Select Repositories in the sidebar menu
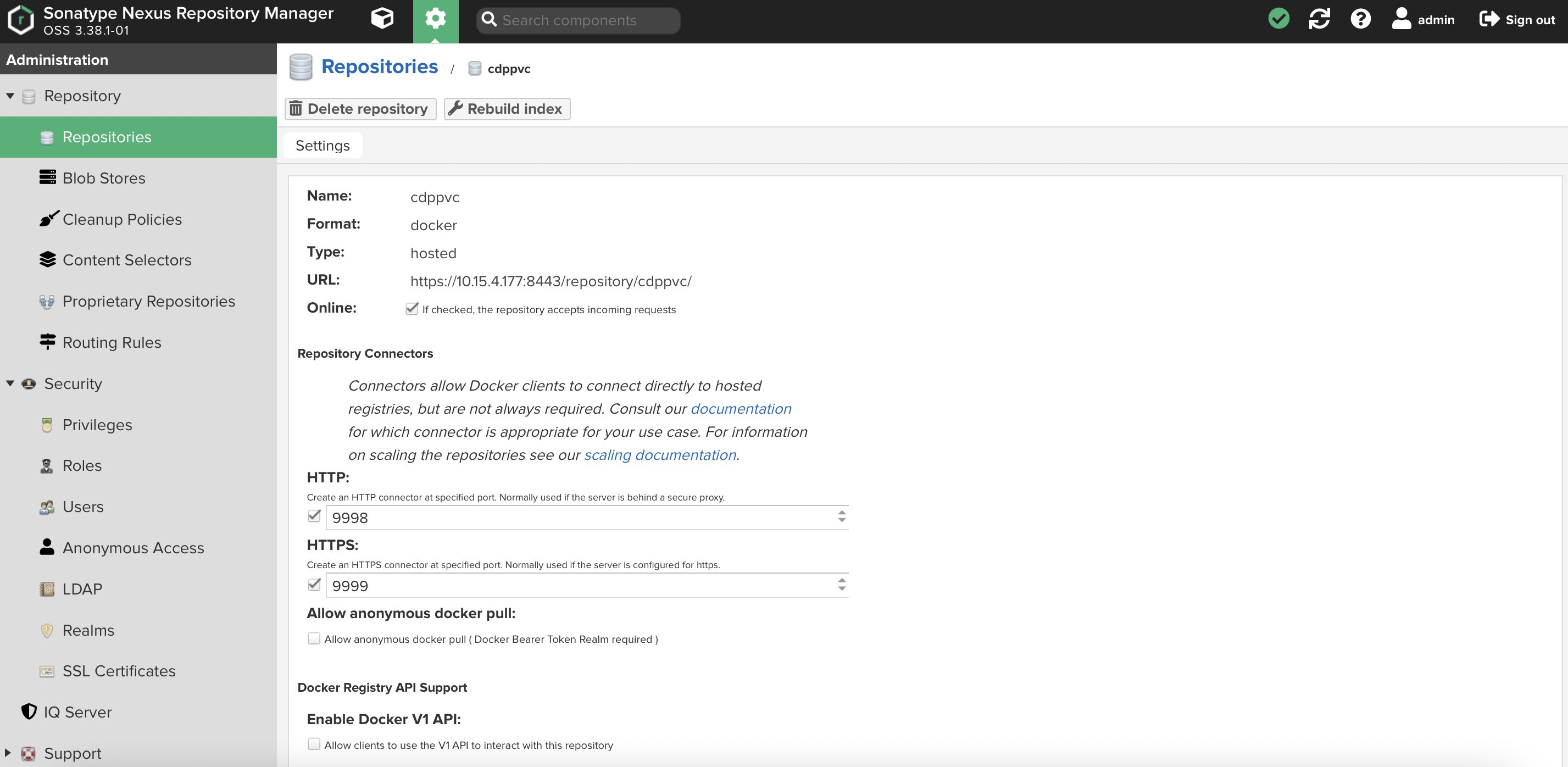Screen dimensions: 1568x767 pos(107,137)
